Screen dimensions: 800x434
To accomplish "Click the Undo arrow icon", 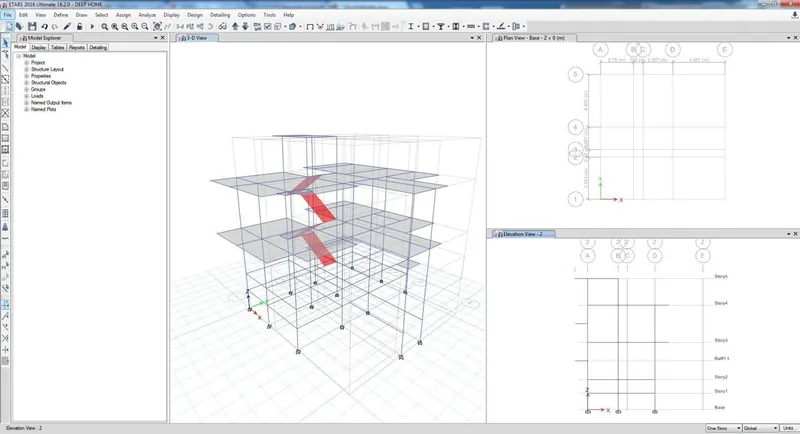I will point(44,26).
